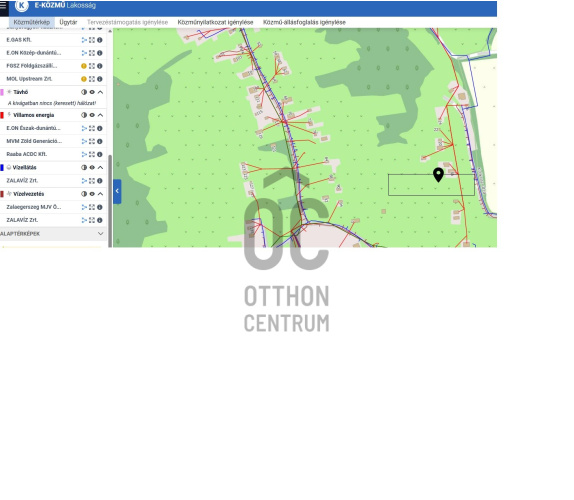Open info for MOL Upstream Zrt.
This screenshot has height=500, width=574.
[x=100, y=79]
